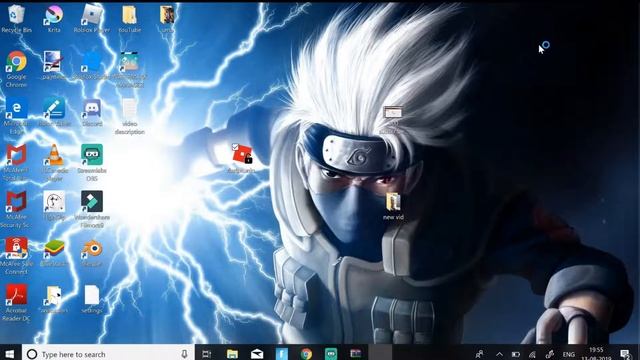Image resolution: width=640 pixels, height=360 pixels.
Task: Open File Explorer from the taskbar
Action: (x=232, y=354)
